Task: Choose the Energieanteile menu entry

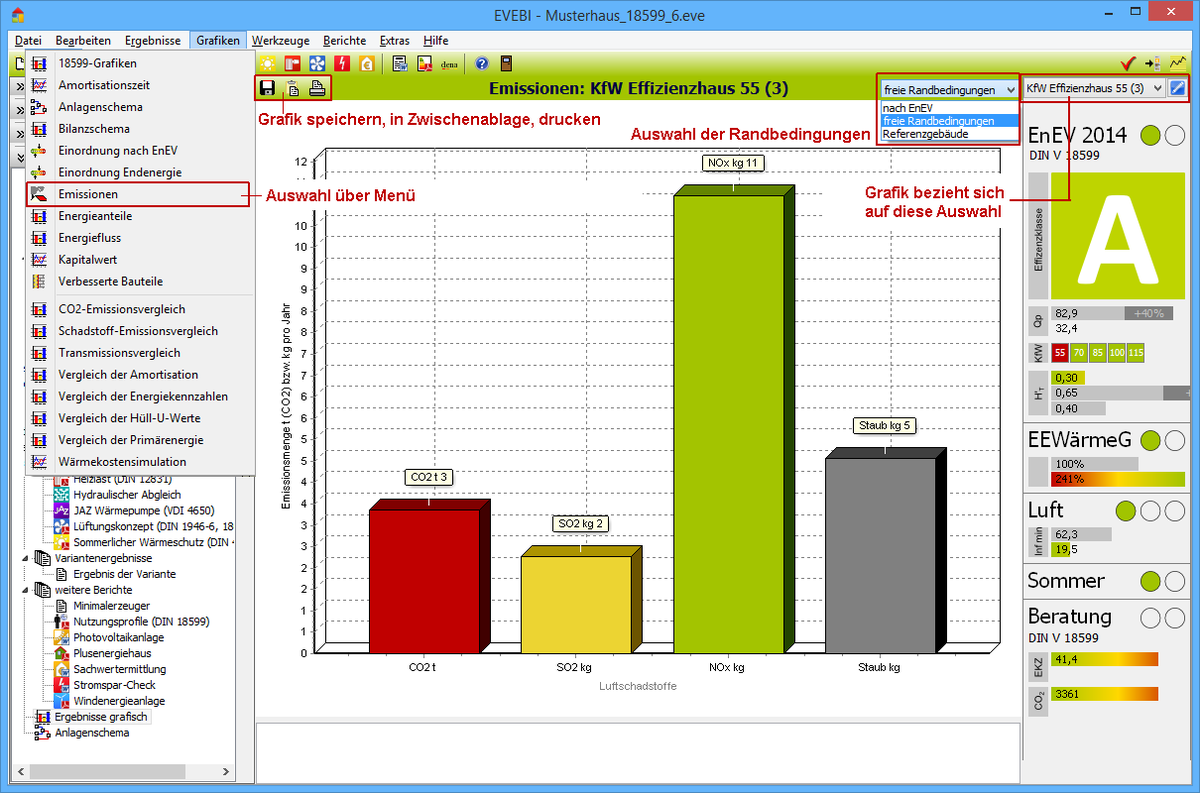Action: pos(139,216)
